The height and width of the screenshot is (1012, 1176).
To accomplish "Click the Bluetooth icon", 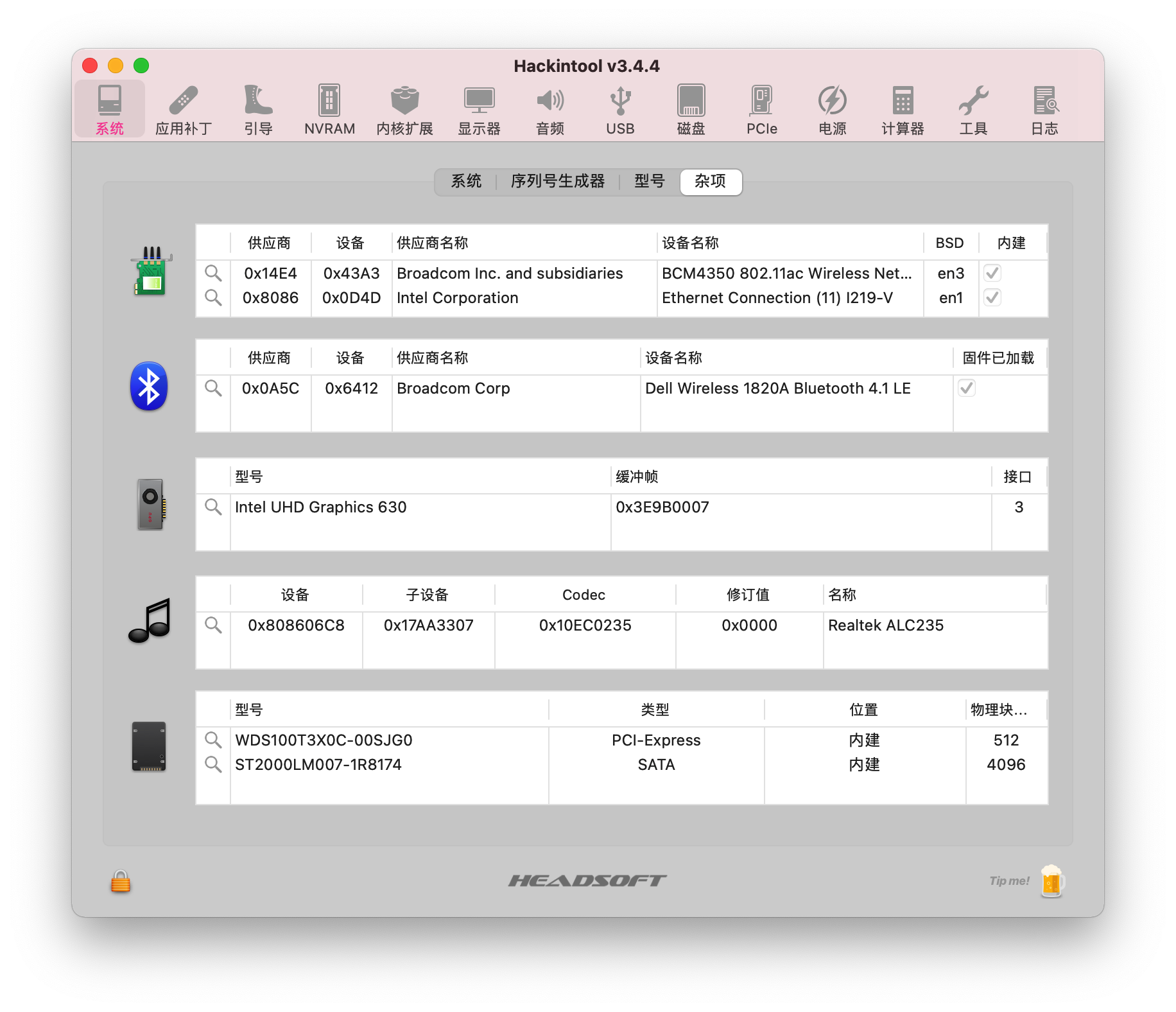I will (149, 387).
